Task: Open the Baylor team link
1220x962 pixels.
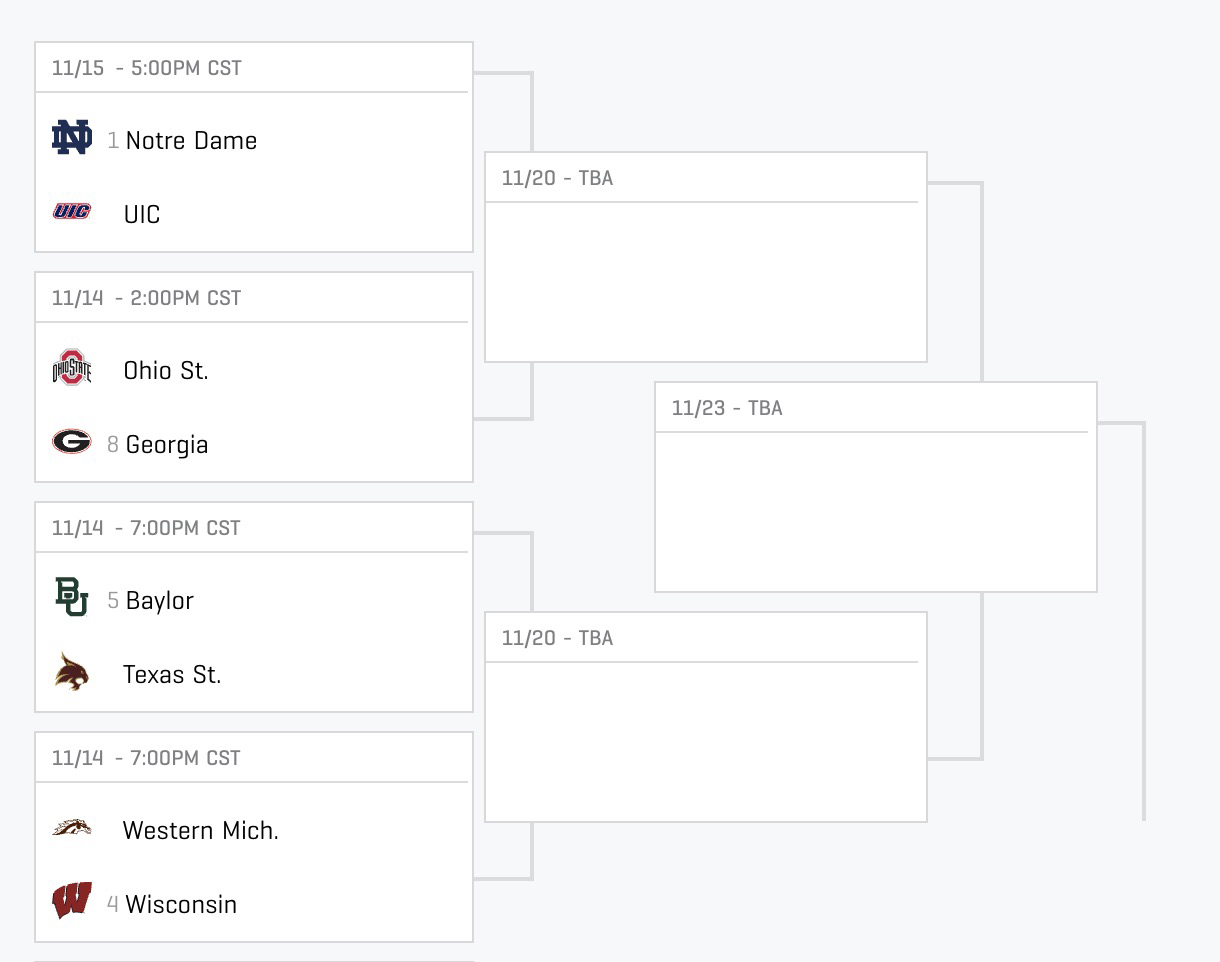Action: tap(160, 601)
